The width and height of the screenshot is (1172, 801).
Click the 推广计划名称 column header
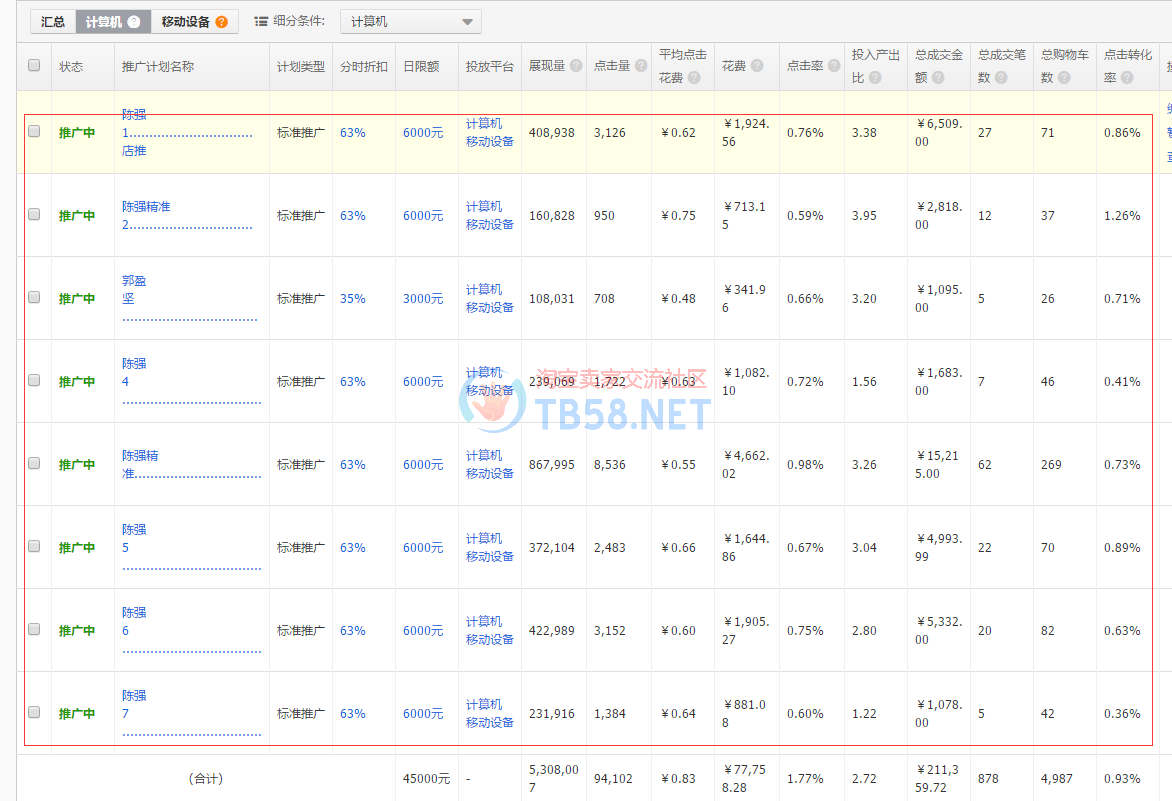(158, 66)
